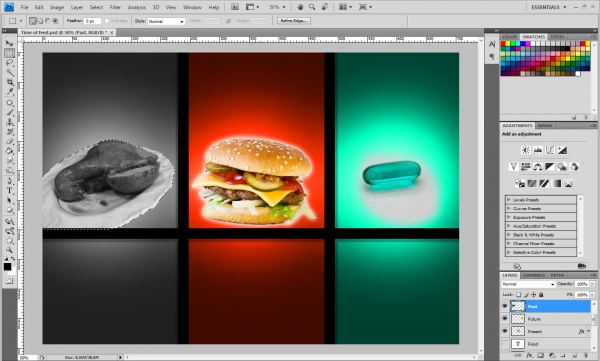600x361 pixels.
Task: Toggle lock transparent pixels
Action: click(x=518, y=295)
